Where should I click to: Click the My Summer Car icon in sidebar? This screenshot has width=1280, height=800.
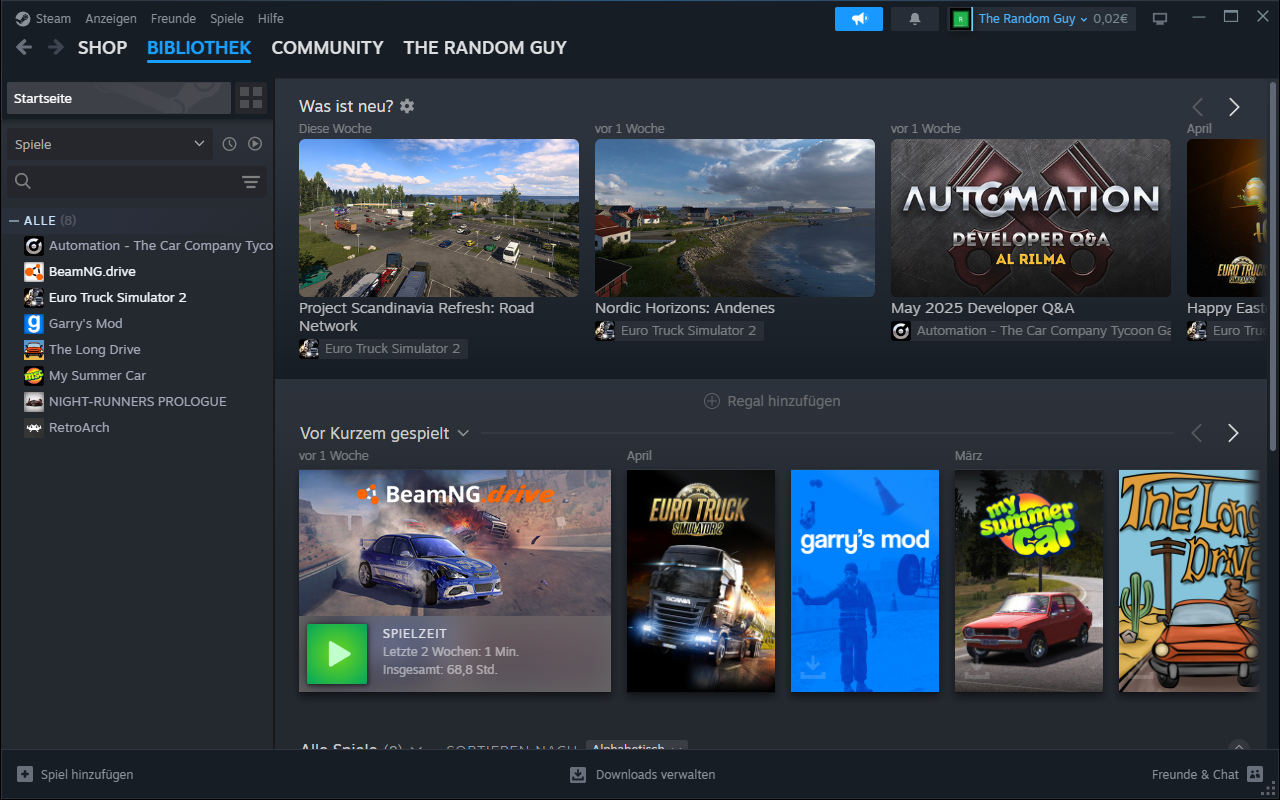coord(34,375)
